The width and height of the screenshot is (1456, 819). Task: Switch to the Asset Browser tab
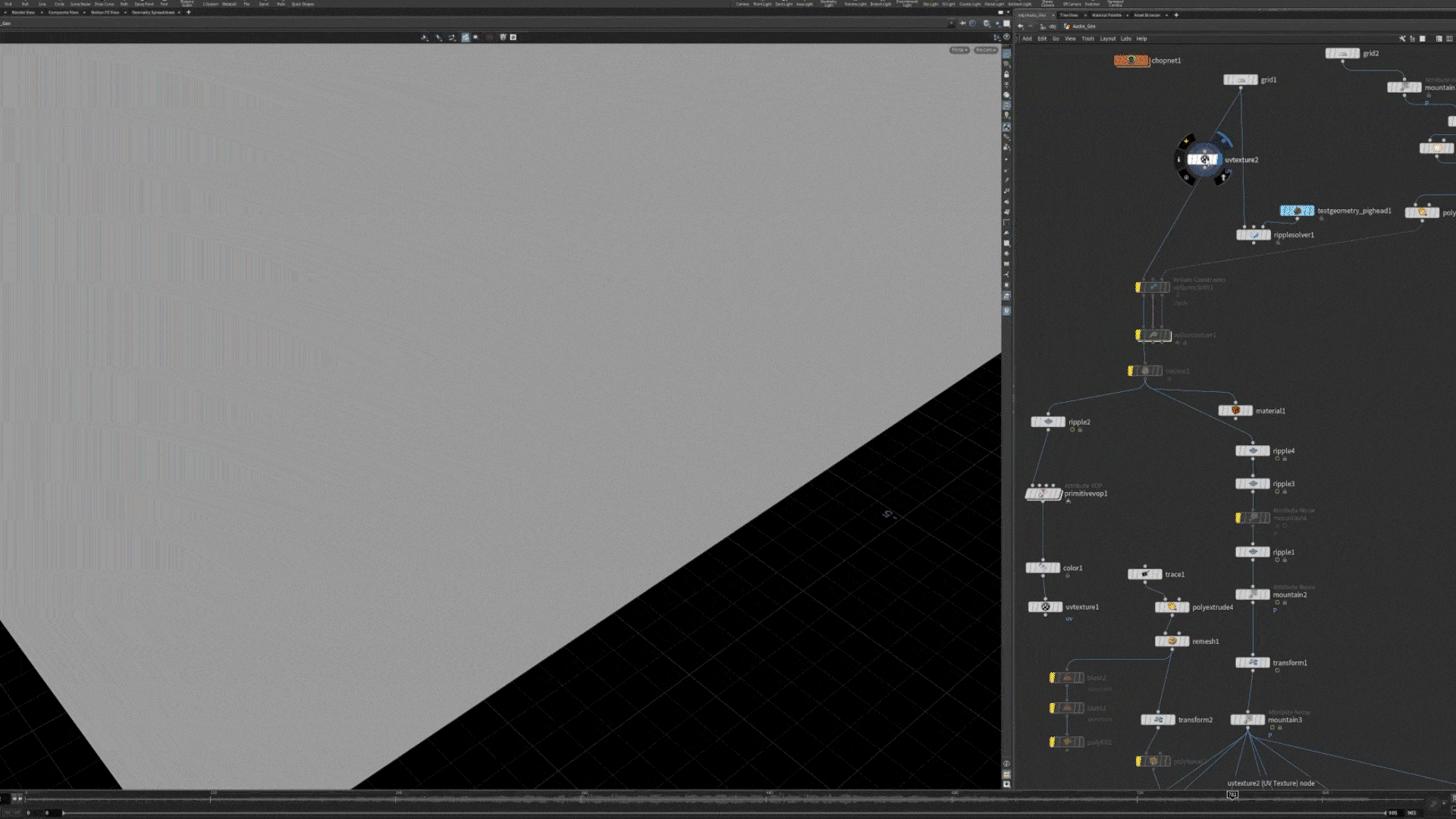(1147, 15)
